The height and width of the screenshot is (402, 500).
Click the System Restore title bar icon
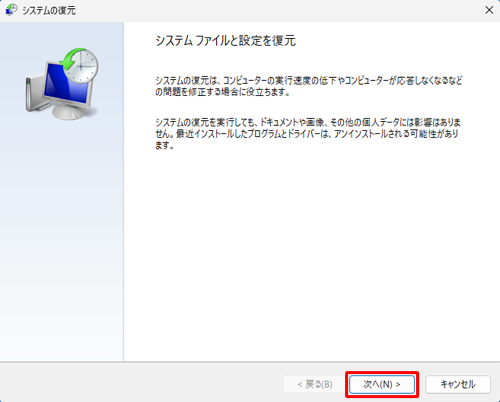pos(11,10)
